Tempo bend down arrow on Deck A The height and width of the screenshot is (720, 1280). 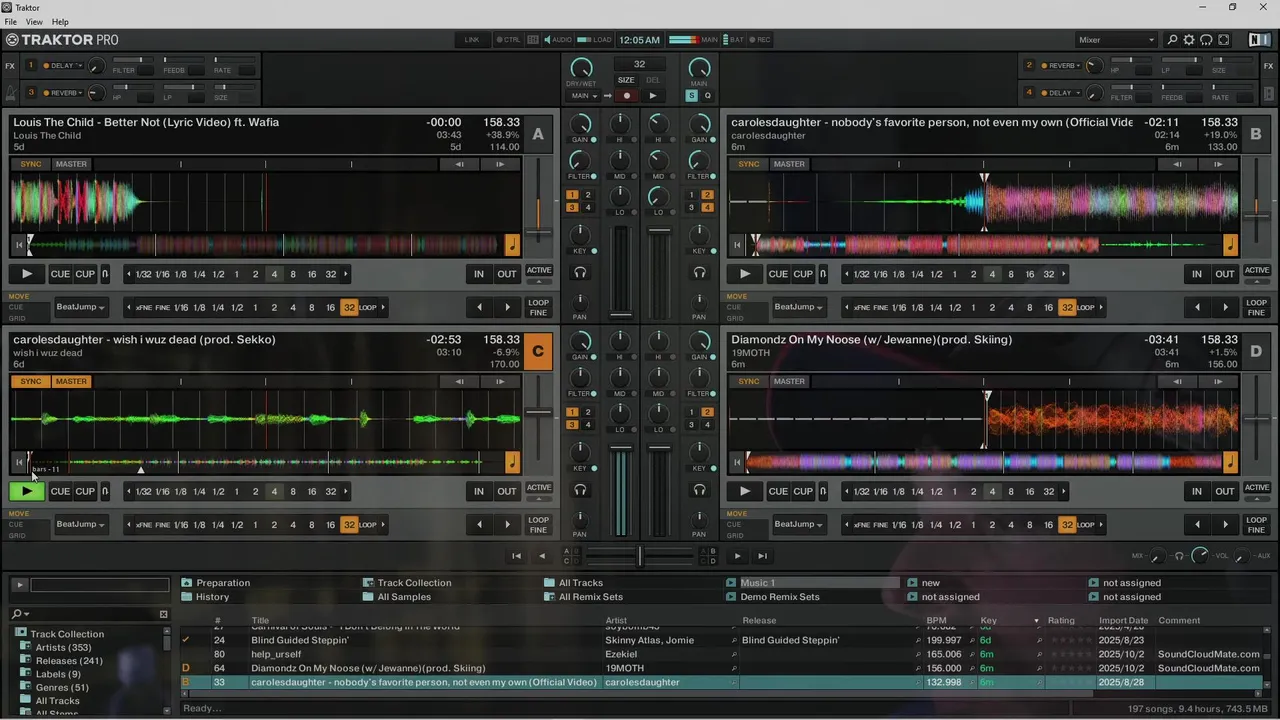[x=460, y=164]
